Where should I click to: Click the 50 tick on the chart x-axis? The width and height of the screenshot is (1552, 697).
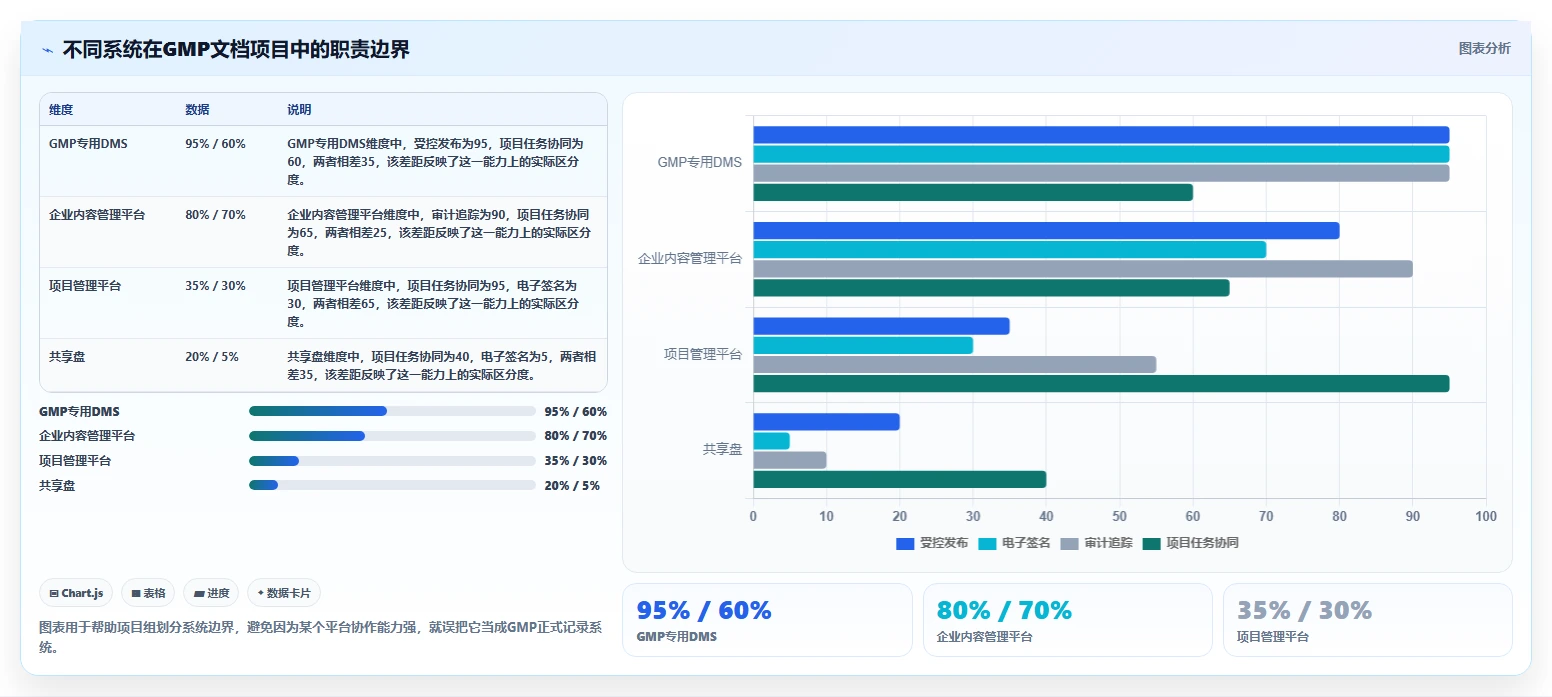[x=1120, y=516]
